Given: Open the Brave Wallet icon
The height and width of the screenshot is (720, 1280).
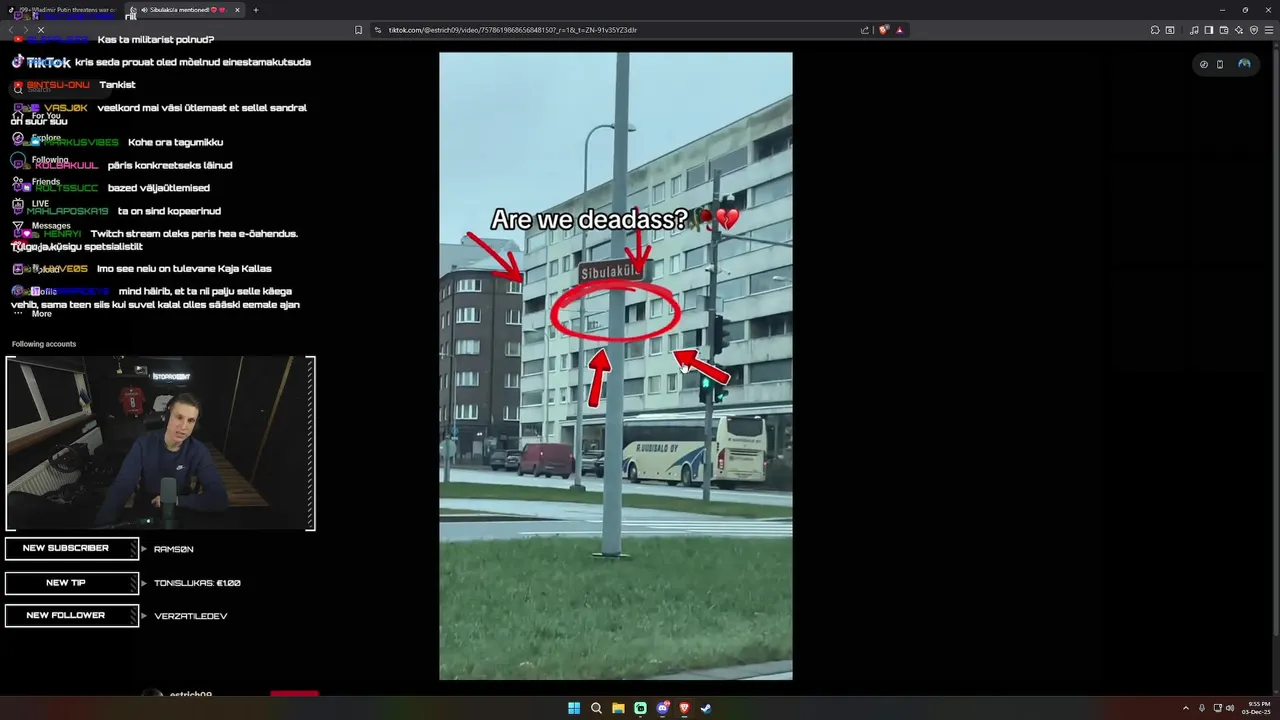Looking at the screenshot, I should pyautogui.click(x=1224, y=30).
